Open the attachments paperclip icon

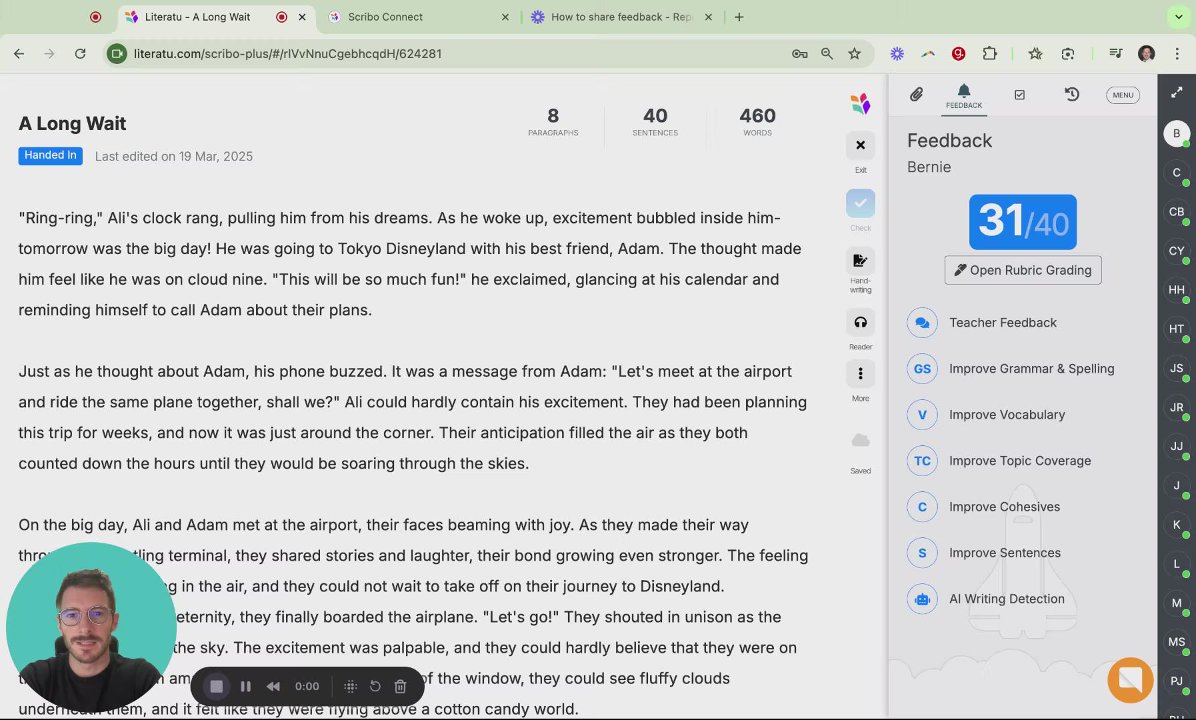(x=916, y=95)
